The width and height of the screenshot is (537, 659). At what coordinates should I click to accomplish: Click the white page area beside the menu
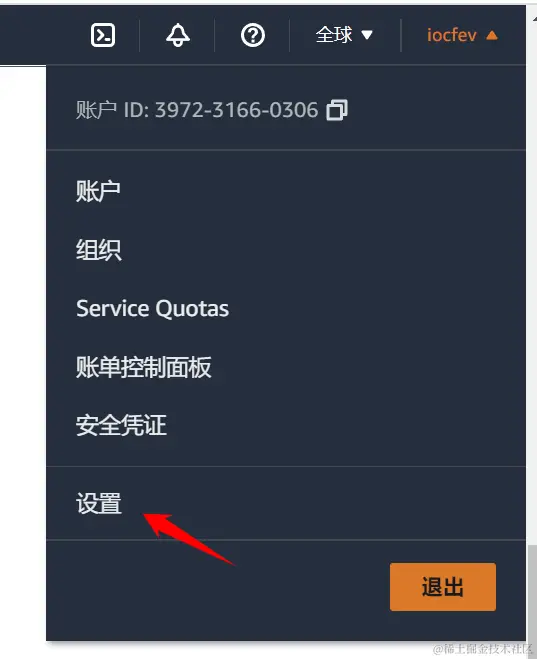tap(23, 336)
